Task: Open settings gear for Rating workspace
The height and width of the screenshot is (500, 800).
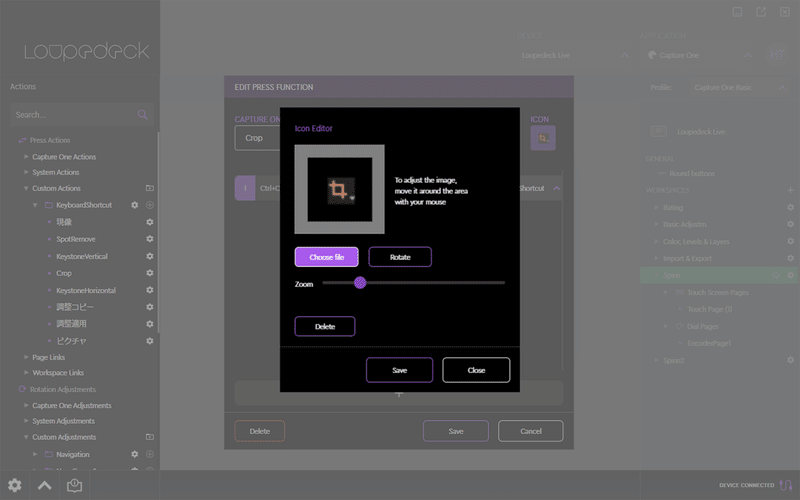Action: pos(790,208)
